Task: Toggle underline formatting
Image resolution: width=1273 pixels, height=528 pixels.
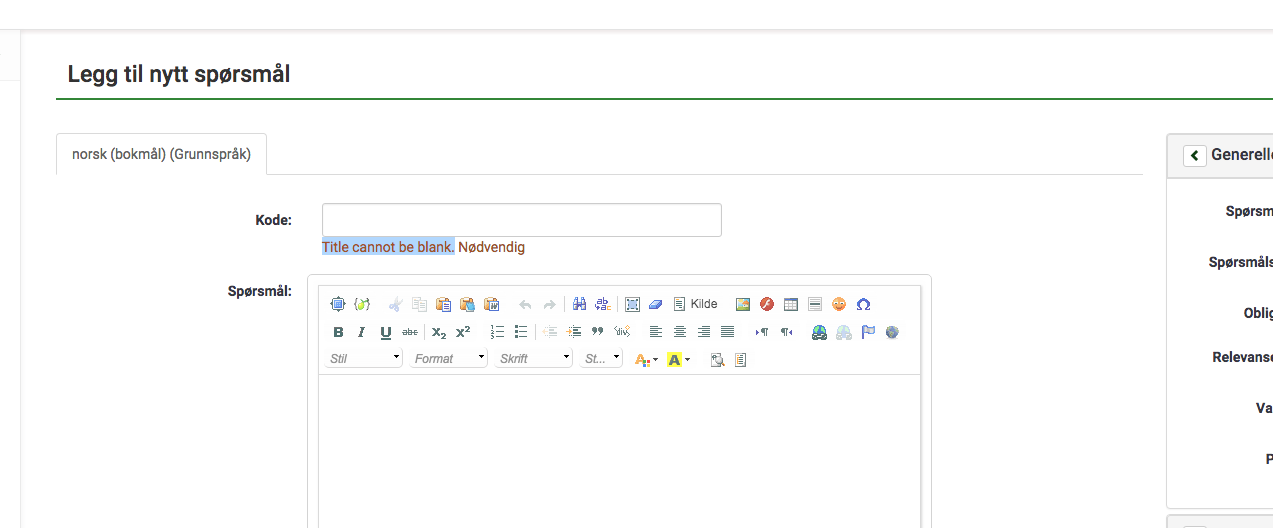Action: click(386, 332)
